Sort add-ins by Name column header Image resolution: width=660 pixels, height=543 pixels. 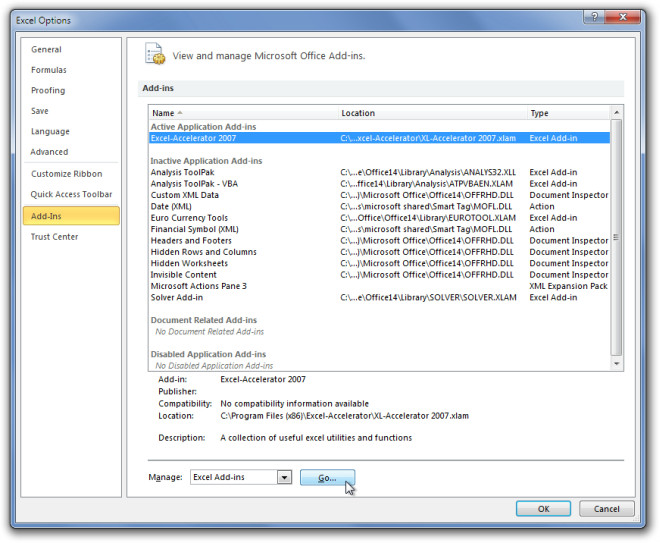tap(243, 113)
